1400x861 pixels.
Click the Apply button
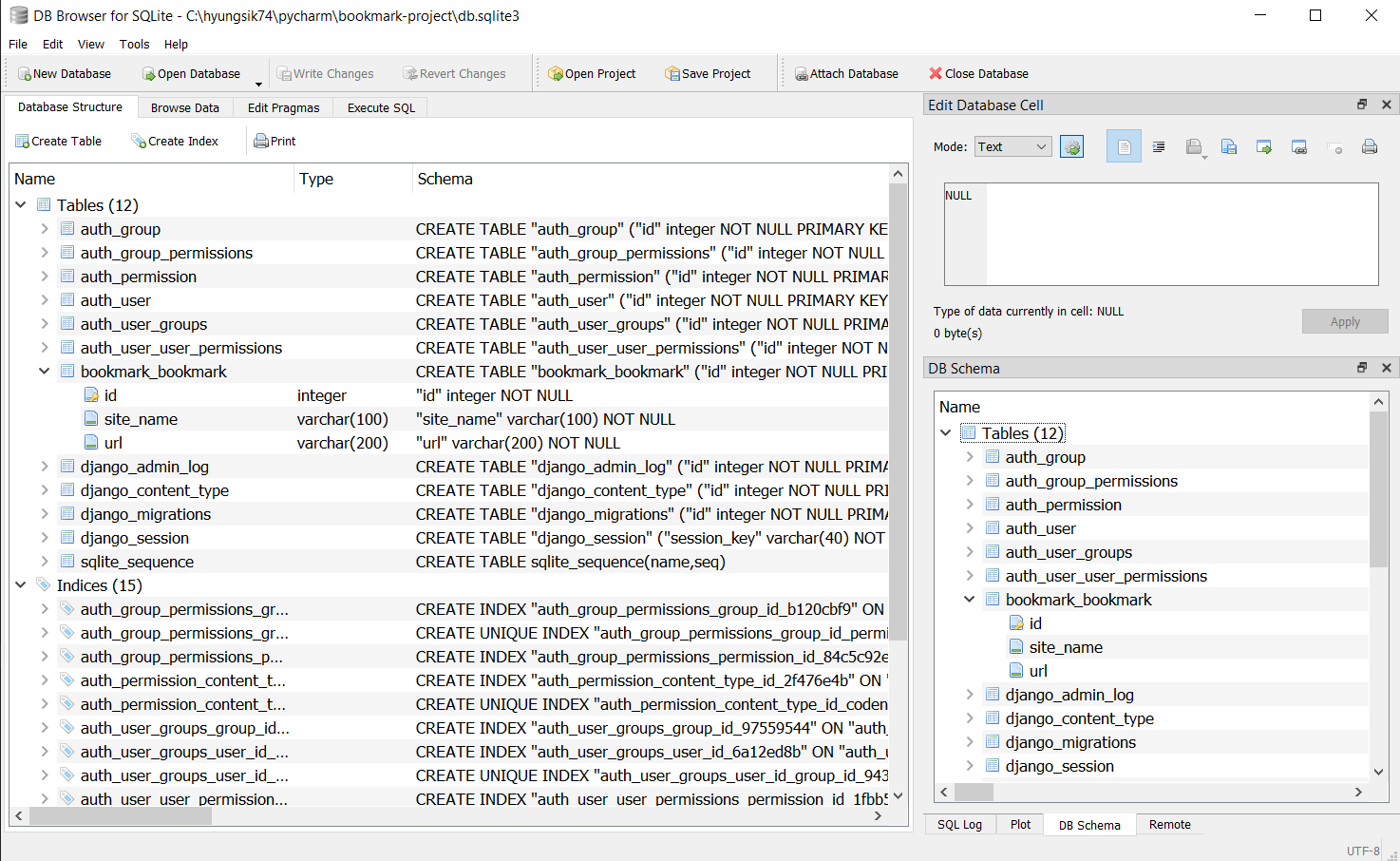click(x=1345, y=322)
